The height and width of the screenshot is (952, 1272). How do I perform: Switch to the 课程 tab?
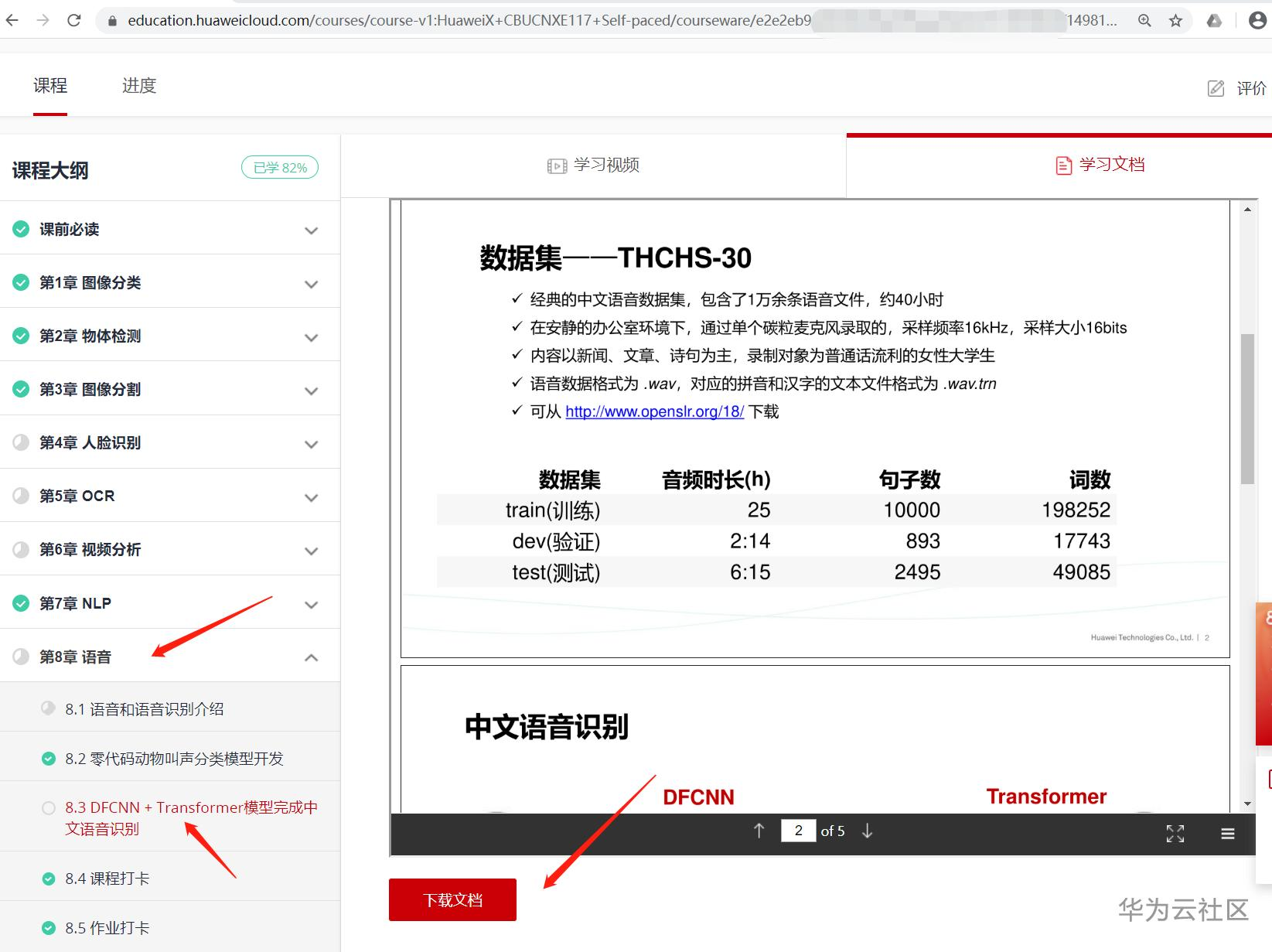(x=50, y=85)
